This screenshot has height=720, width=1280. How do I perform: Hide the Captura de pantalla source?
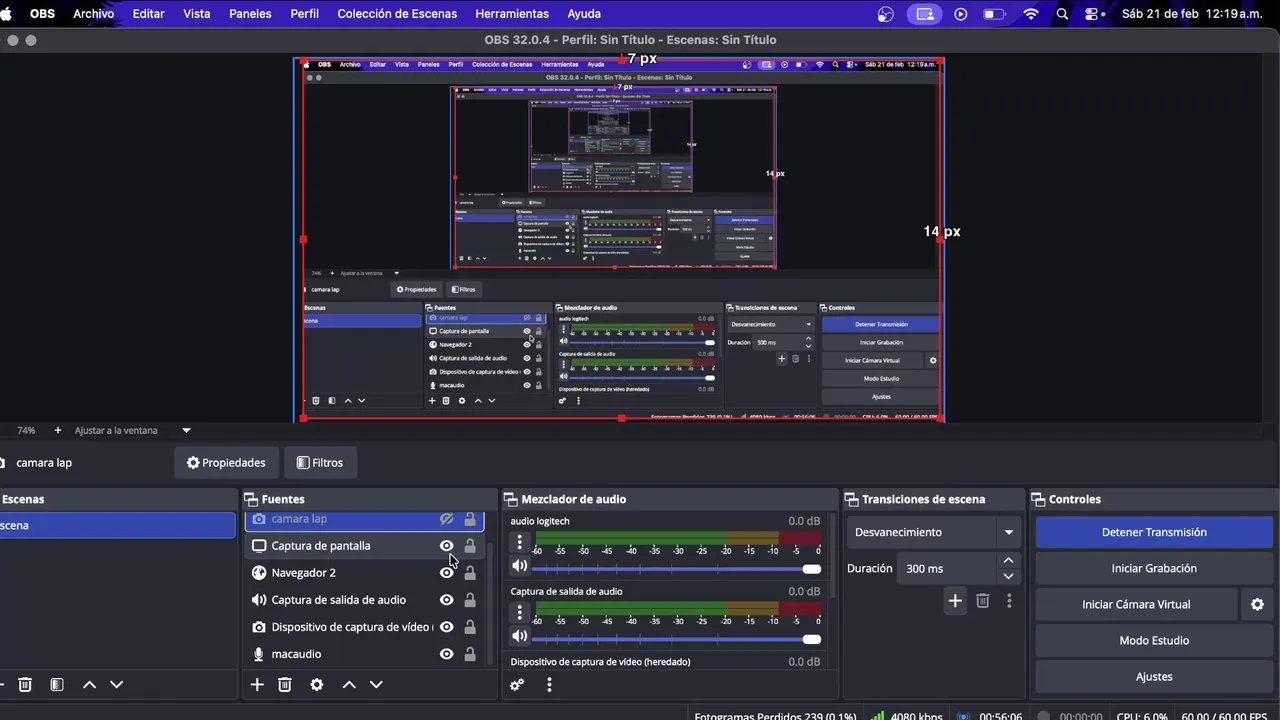(447, 546)
